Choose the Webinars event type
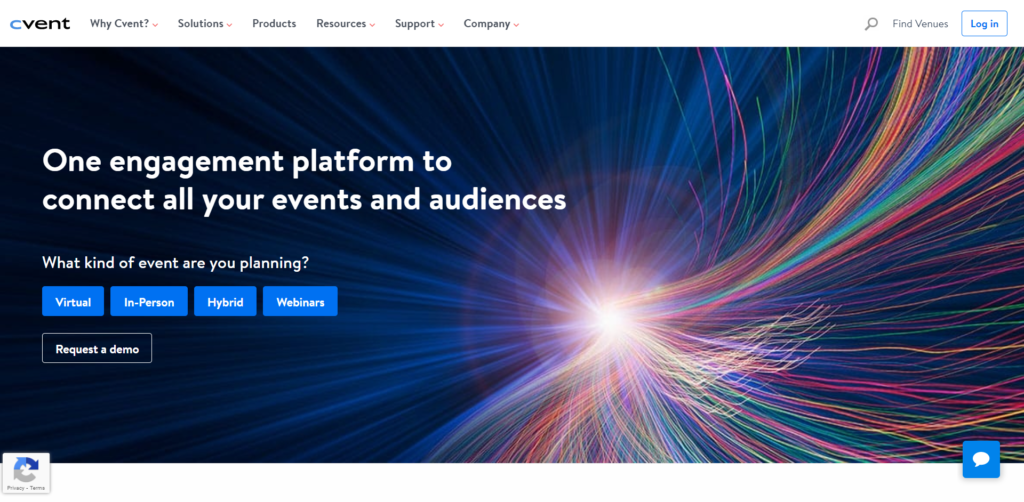1024x502 pixels. (x=300, y=302)
